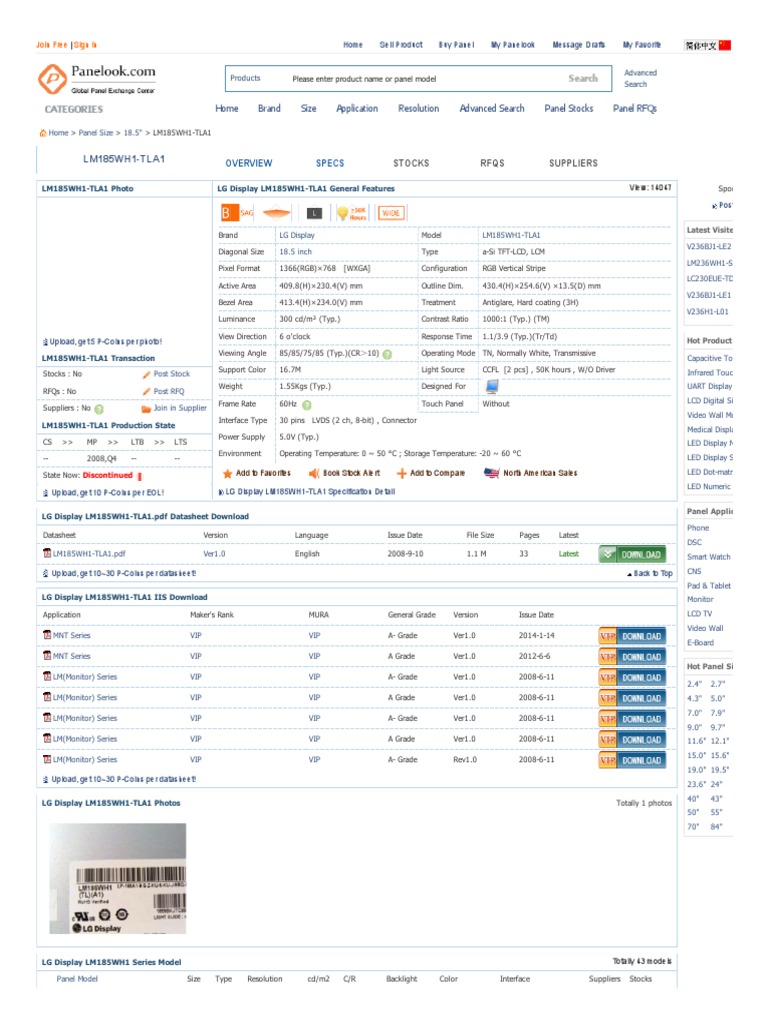The height and width of the screenshot is (1024, 768).
Task: Download VIP IIS dated 2014-1-14
Action: pos(632,636)
